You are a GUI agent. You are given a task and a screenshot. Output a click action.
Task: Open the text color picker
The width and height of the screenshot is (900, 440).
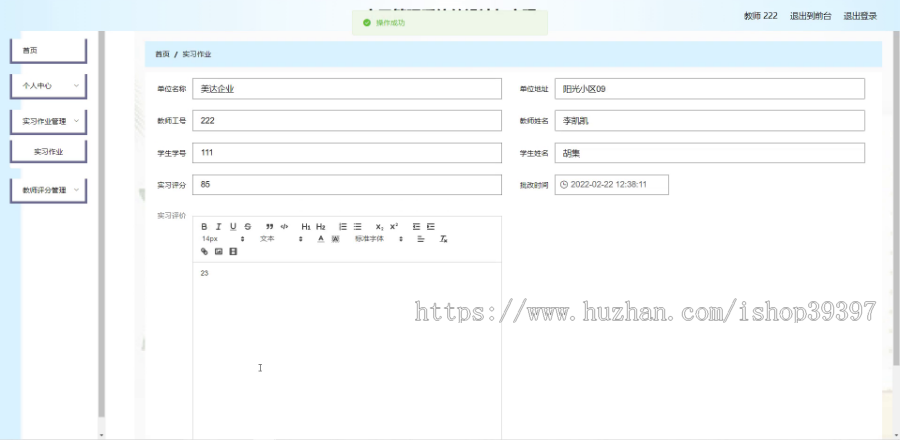(321, 239)
